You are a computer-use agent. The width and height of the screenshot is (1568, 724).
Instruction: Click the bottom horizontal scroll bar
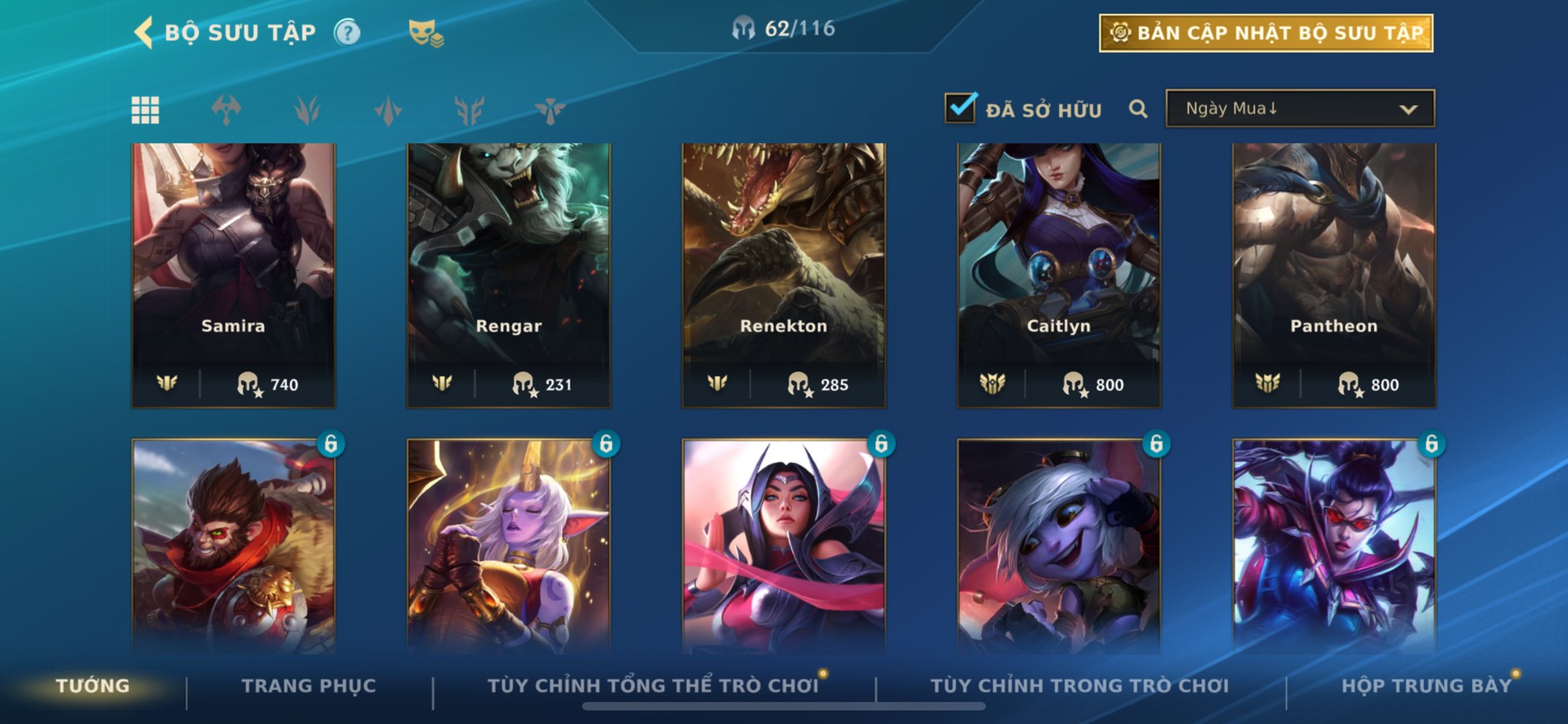(x=784, y=707)
